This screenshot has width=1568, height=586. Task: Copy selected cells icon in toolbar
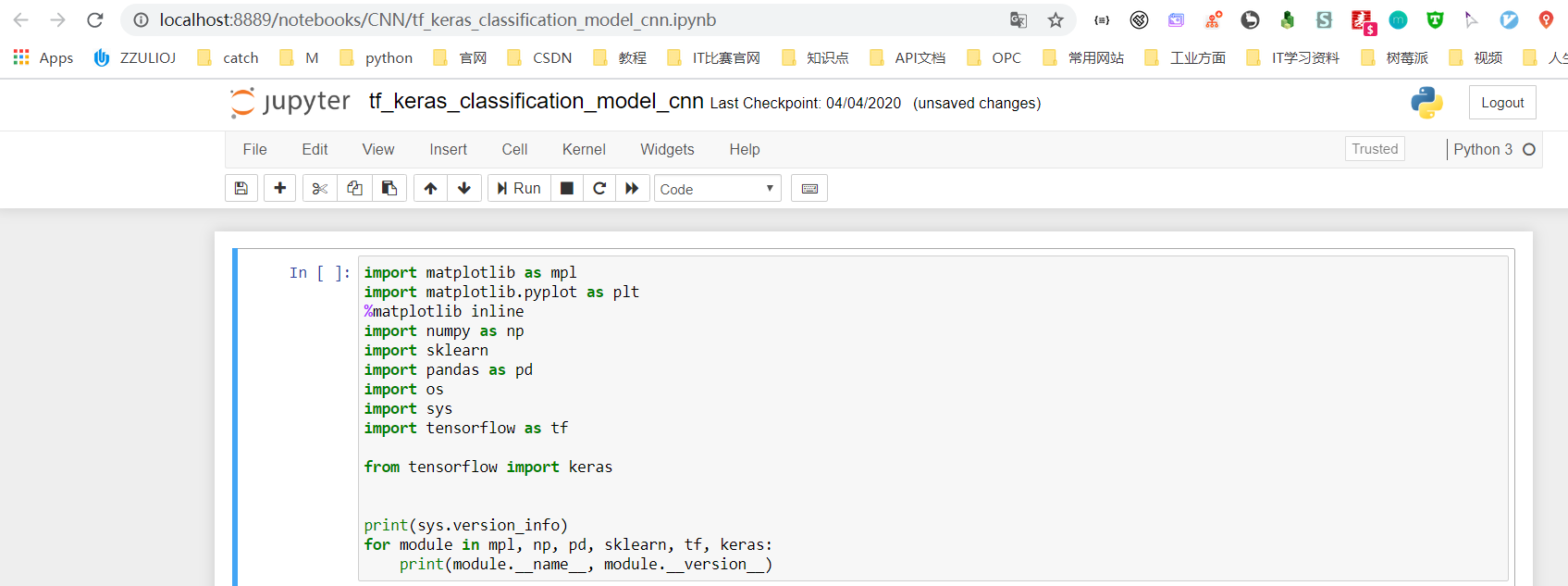(354, 188)
